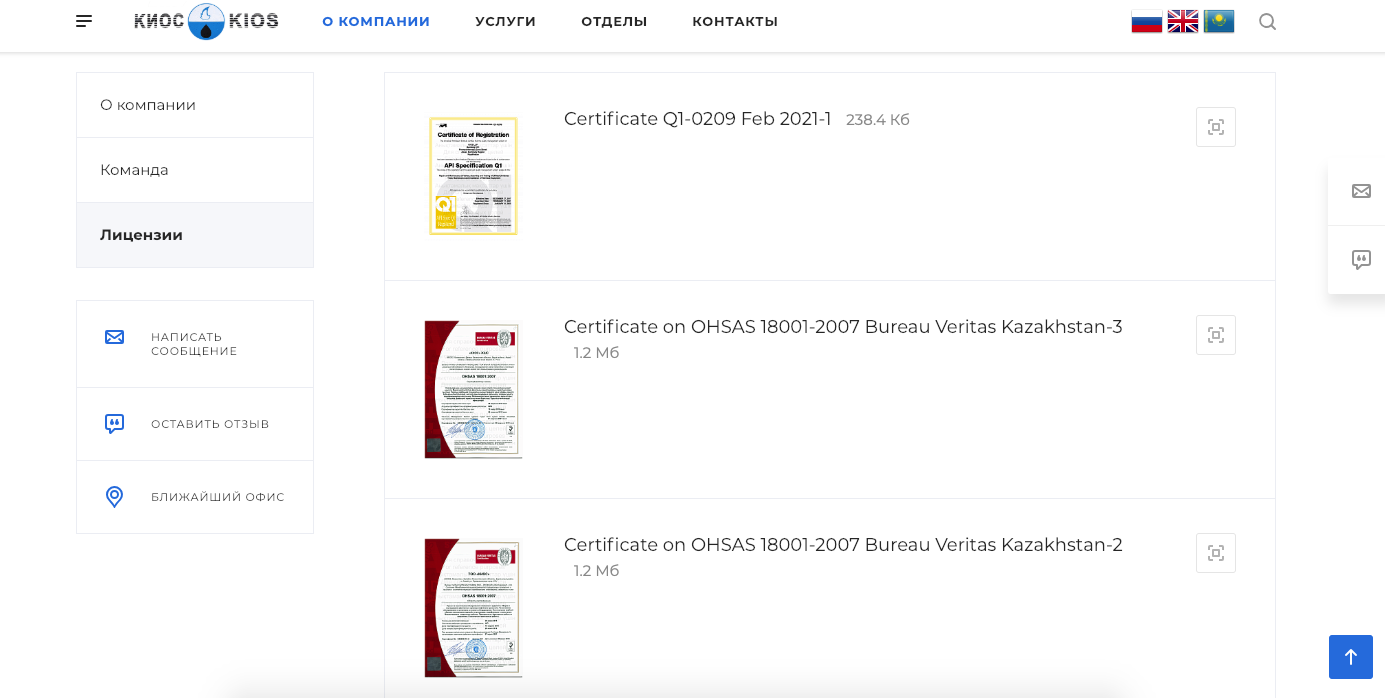The height and width of the screenshot is (698, 1385).
Task: Click the Написать сообщение link
Action: [x=195, y=344]
